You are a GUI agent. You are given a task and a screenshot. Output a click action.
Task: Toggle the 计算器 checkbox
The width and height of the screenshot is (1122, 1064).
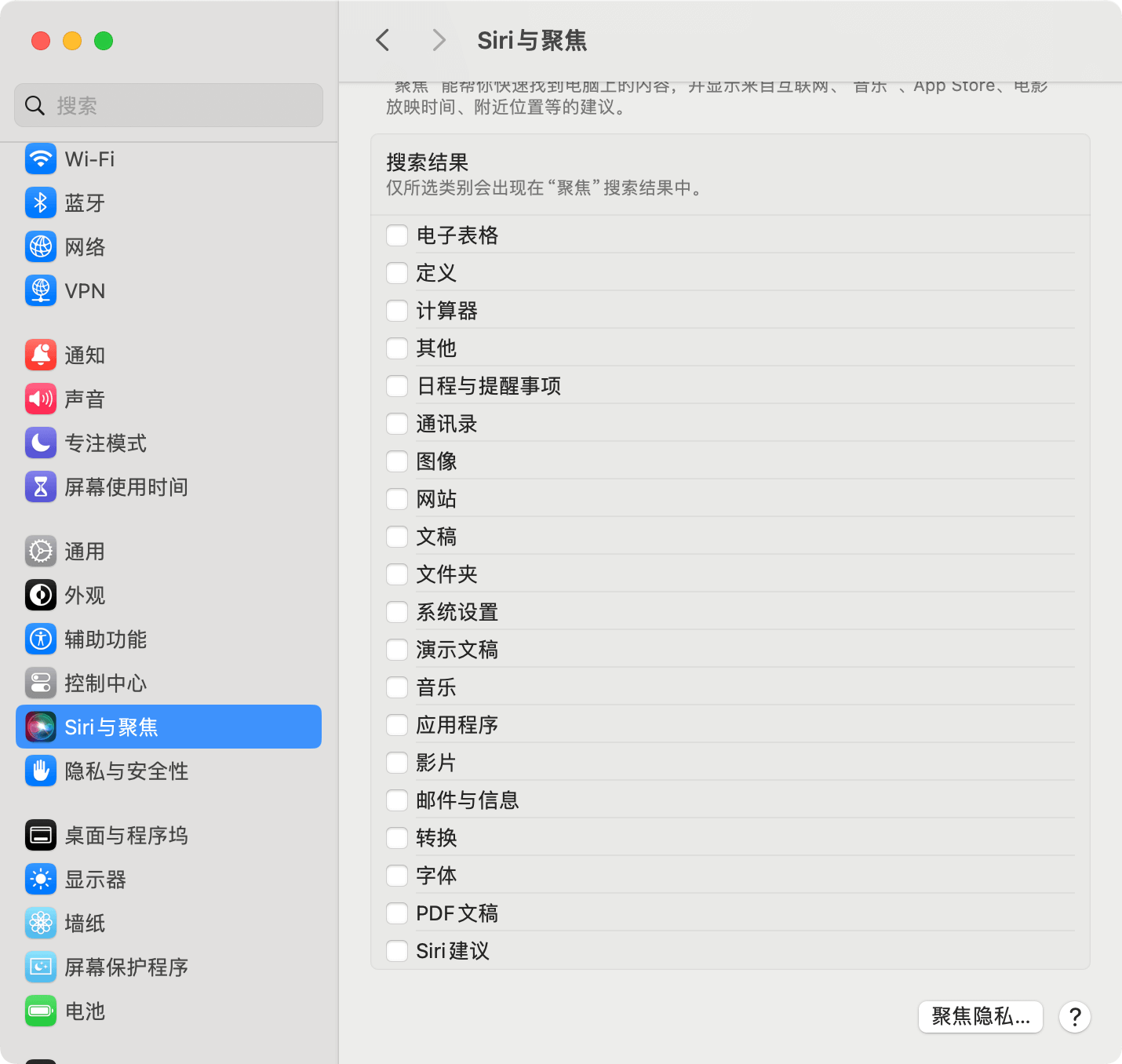pyautogui.click(x=397, y=311)
